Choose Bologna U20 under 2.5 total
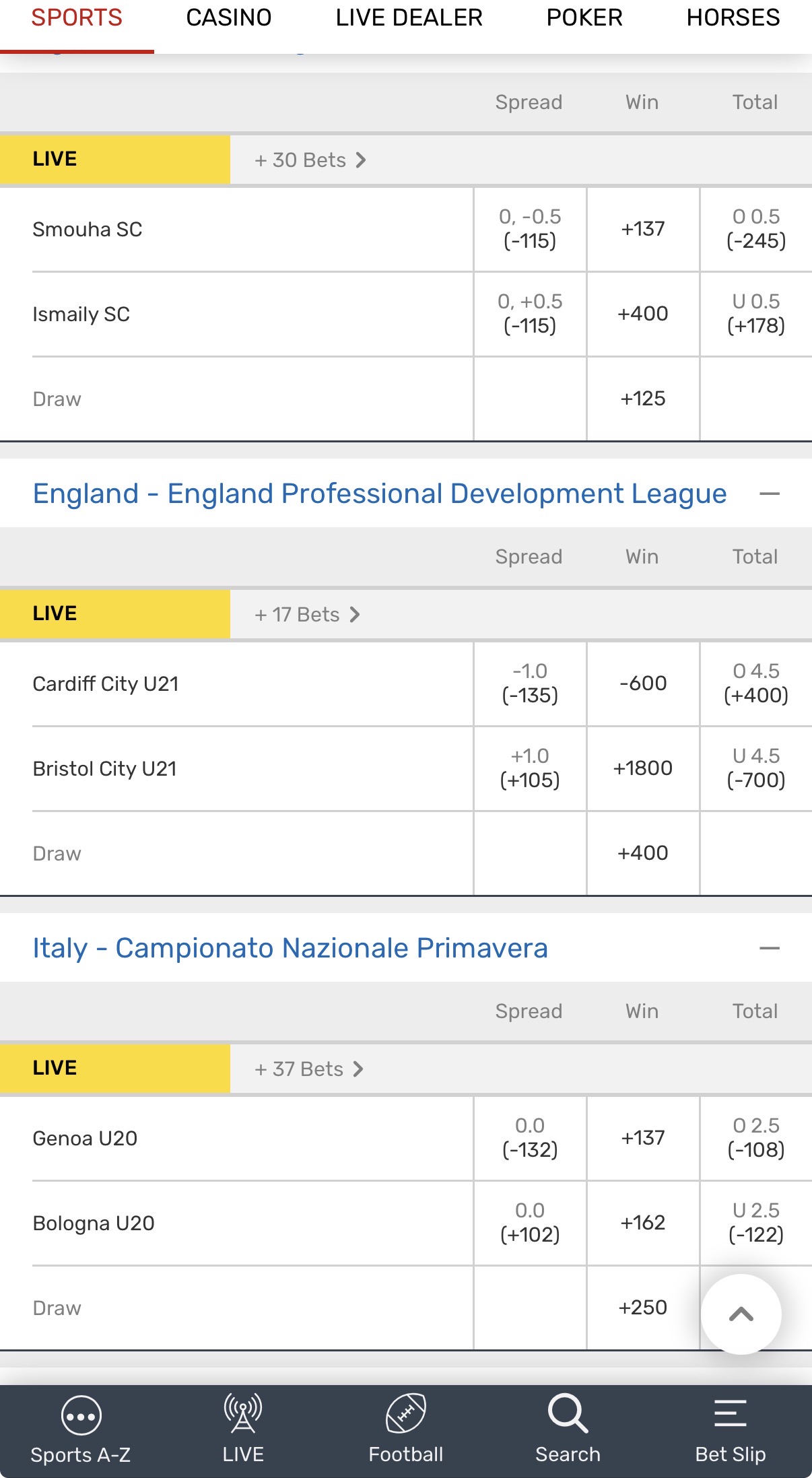 [x=755, y=1223]
